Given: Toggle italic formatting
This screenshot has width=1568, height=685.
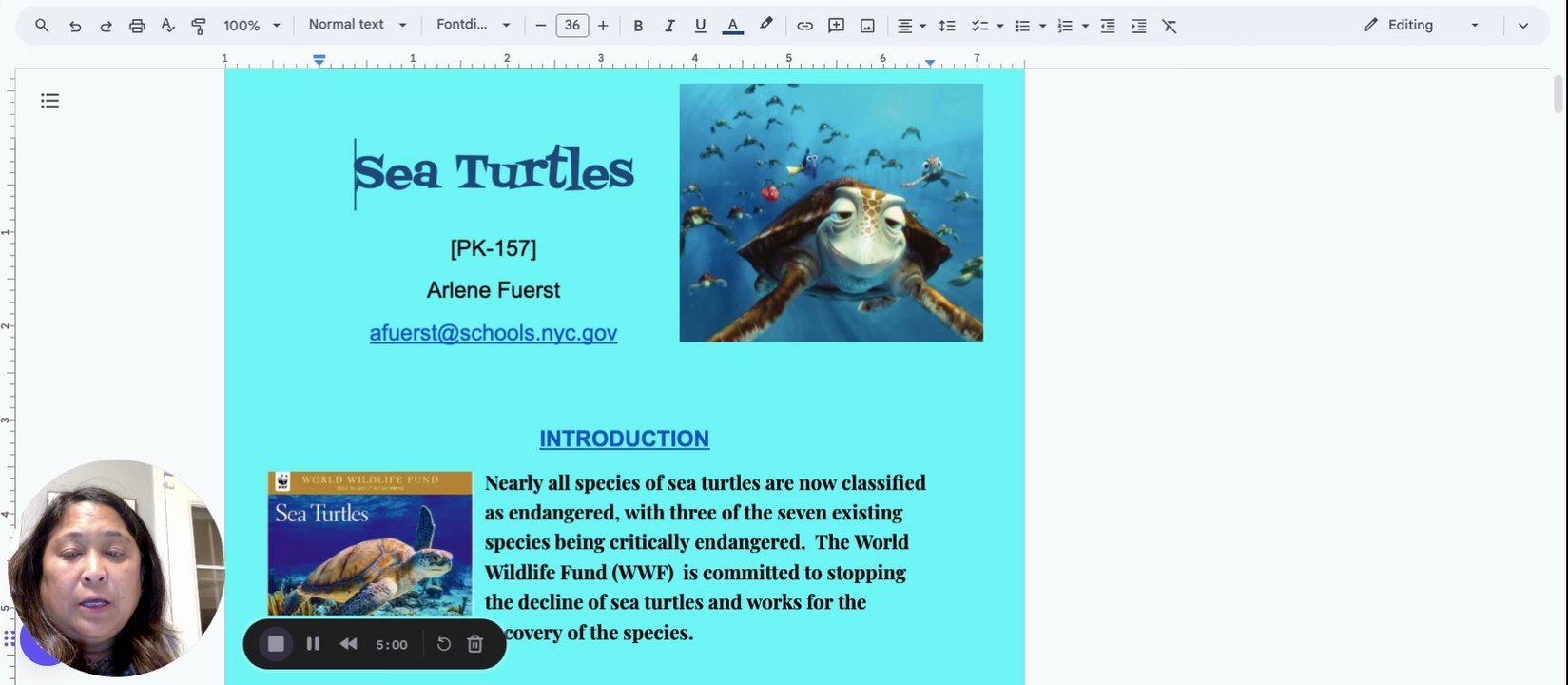Looking at the screenshot, I should (669, 26).
